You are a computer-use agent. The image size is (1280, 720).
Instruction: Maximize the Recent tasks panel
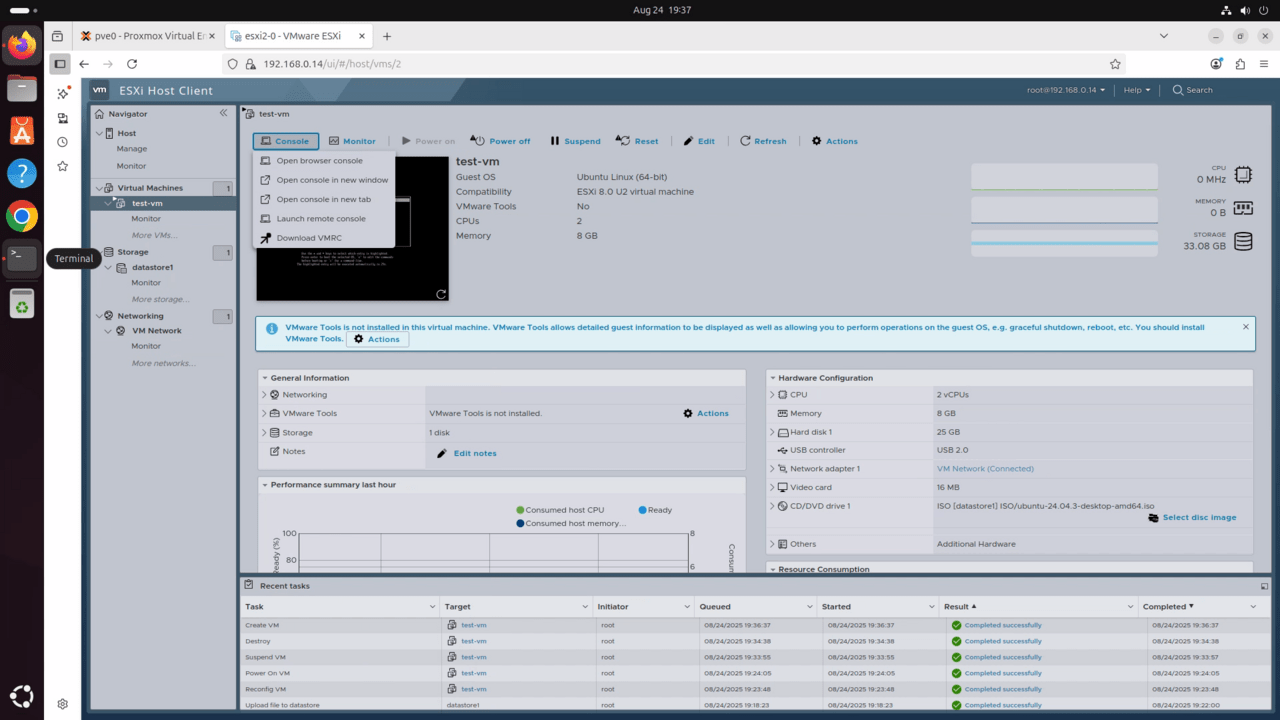tap(1264, 586)
